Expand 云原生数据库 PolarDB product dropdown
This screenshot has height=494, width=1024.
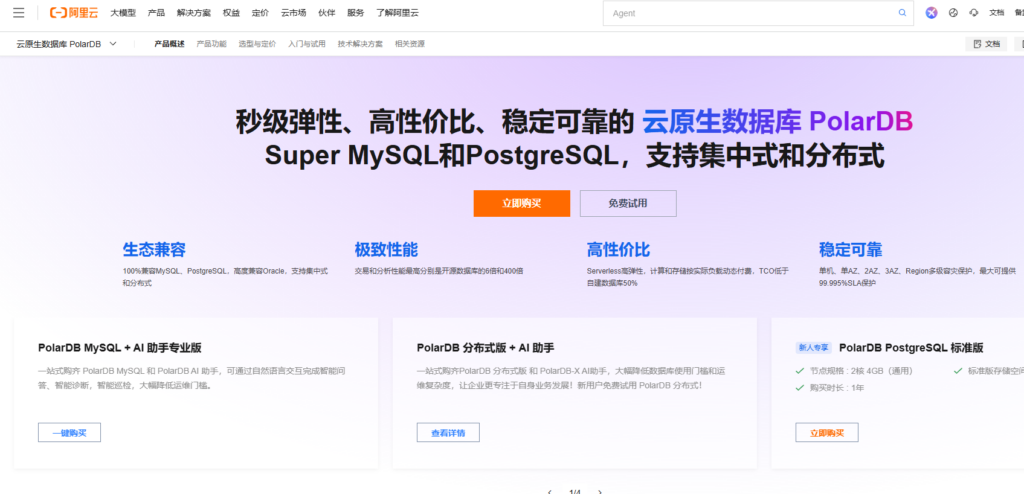click(x=67, y=44)
